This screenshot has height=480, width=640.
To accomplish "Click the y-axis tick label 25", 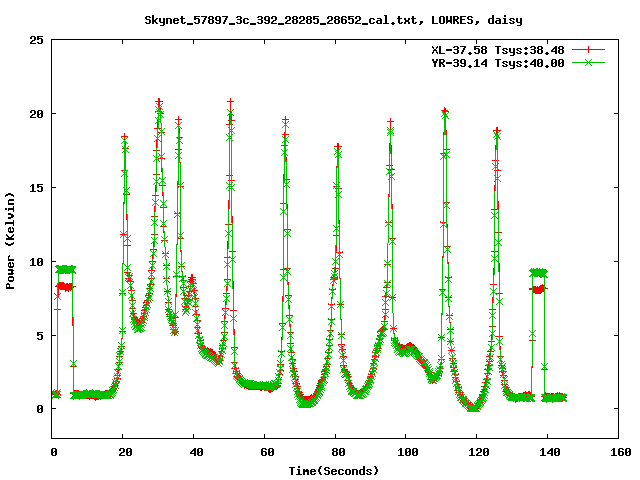I will pyautogui.click(x=36, y=40).
